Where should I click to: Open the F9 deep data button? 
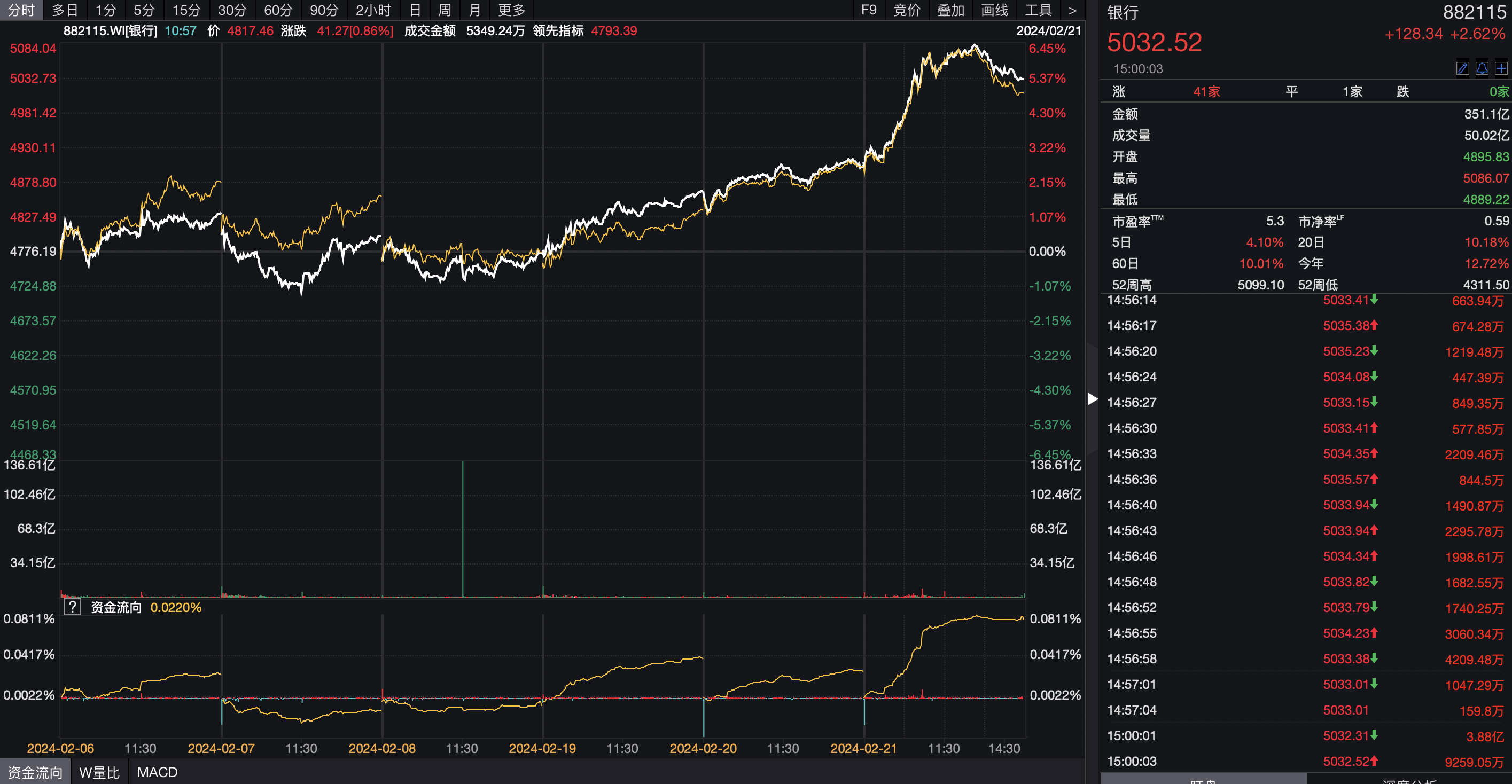click(x=868, y=10)
